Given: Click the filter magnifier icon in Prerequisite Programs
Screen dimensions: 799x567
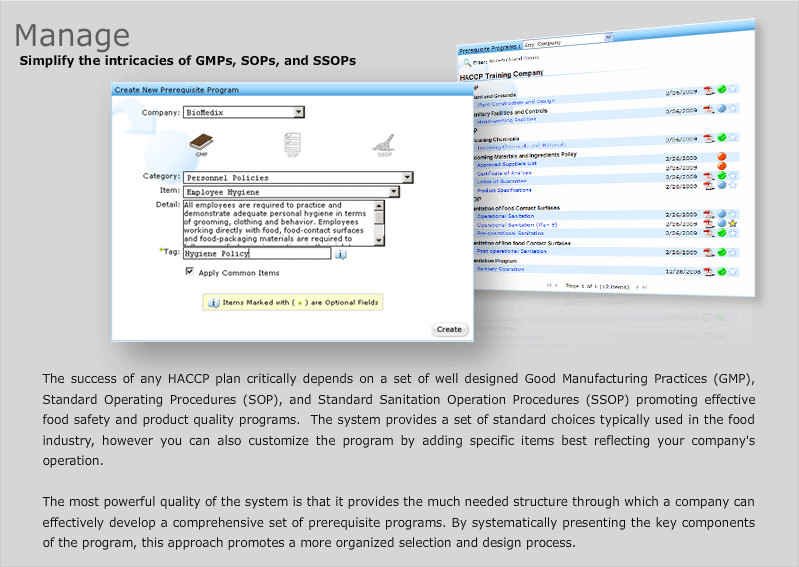Looking at the screenshot, I should coord(467,63).
